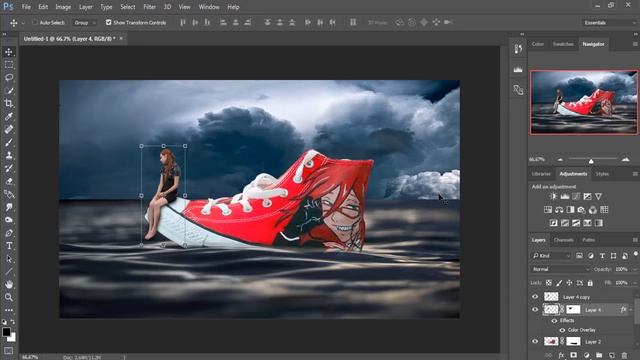
Task: Add a layer mask
Action: coord(573,356)
